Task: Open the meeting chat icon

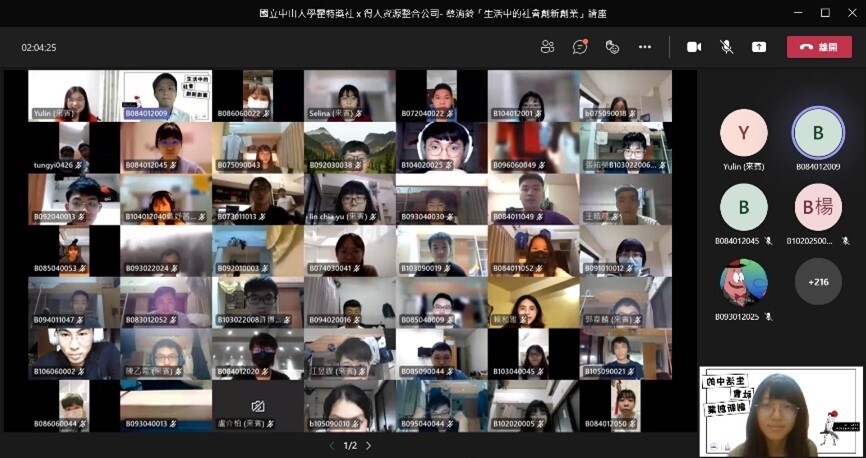Action: (x=580, y=47)
